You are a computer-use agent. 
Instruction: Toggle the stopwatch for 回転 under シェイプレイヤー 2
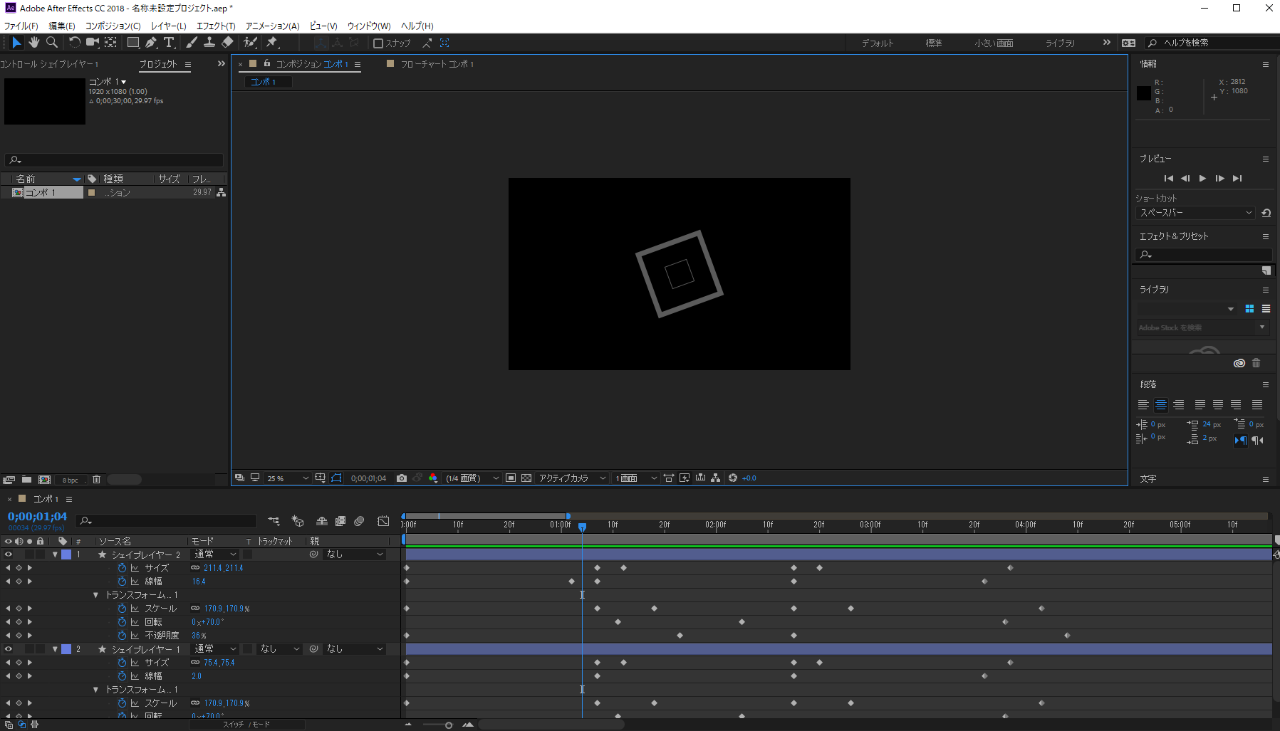(122, 622)
